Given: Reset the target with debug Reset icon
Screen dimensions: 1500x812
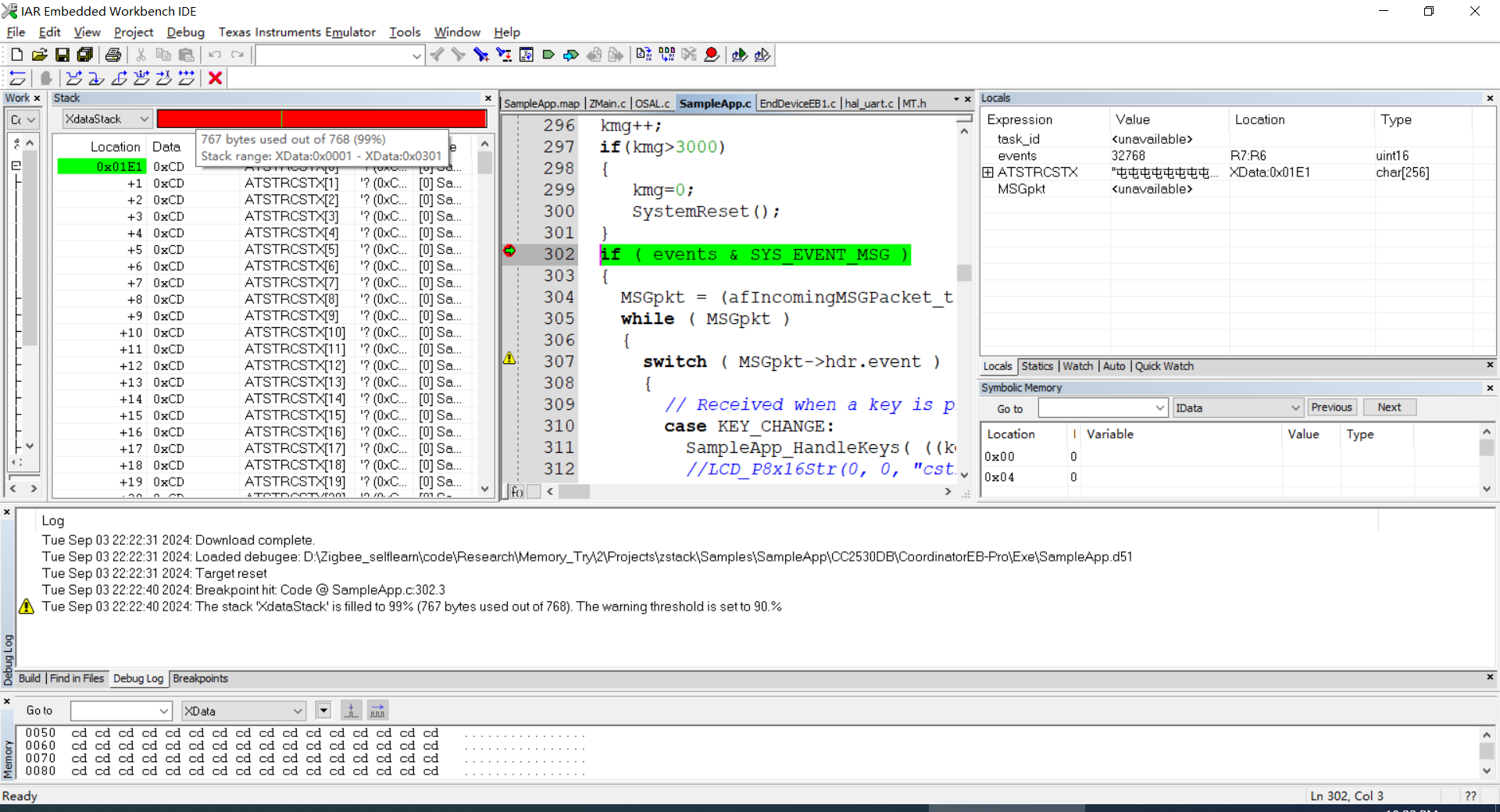Looking at the screenshot, I should 17,78.
